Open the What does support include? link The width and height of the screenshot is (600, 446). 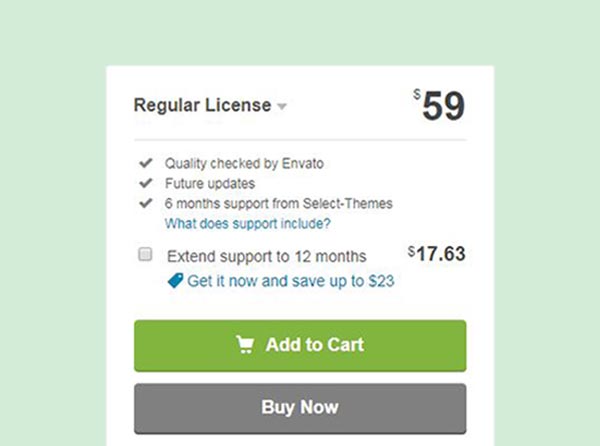(248, 223)
